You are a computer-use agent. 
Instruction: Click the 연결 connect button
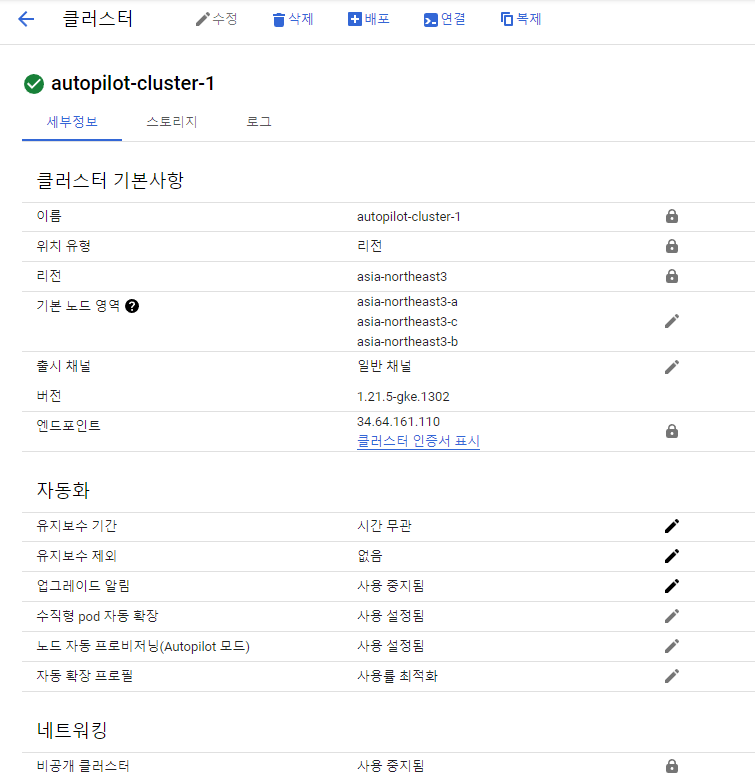pyautogui.click(x=444, y=19)
